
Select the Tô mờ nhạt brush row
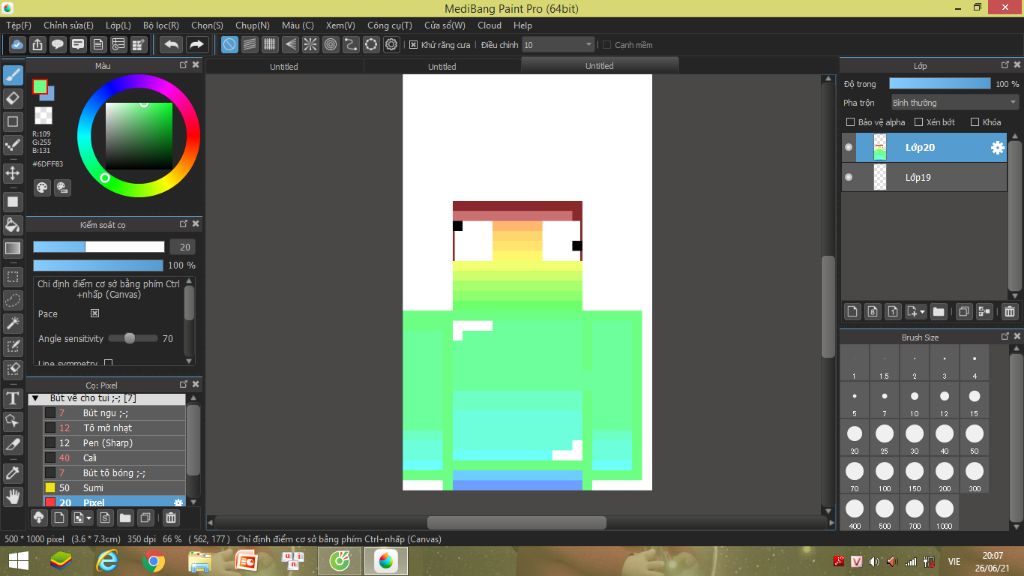[x=114, y=428]
